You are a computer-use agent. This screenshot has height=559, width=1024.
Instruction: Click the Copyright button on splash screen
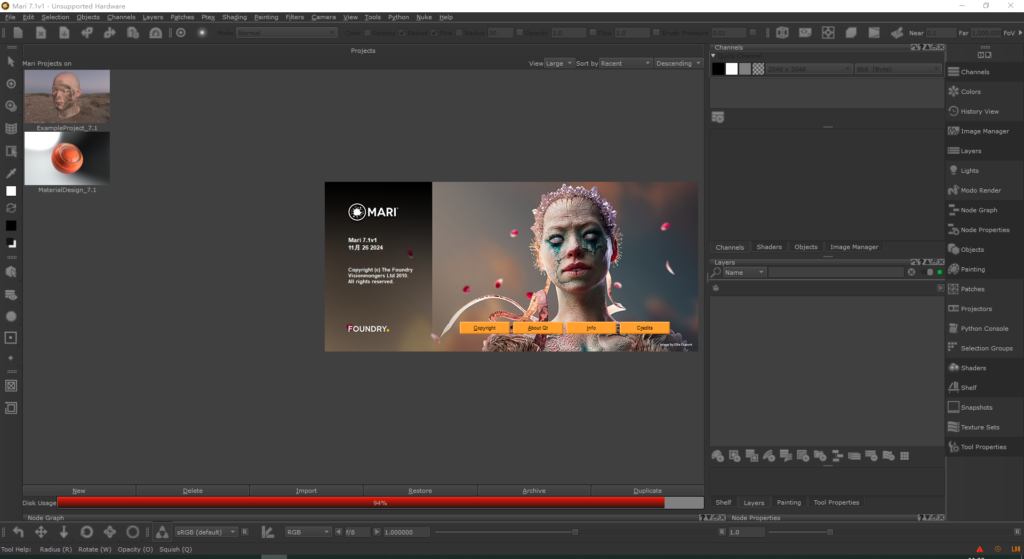[x=485, y=328]
